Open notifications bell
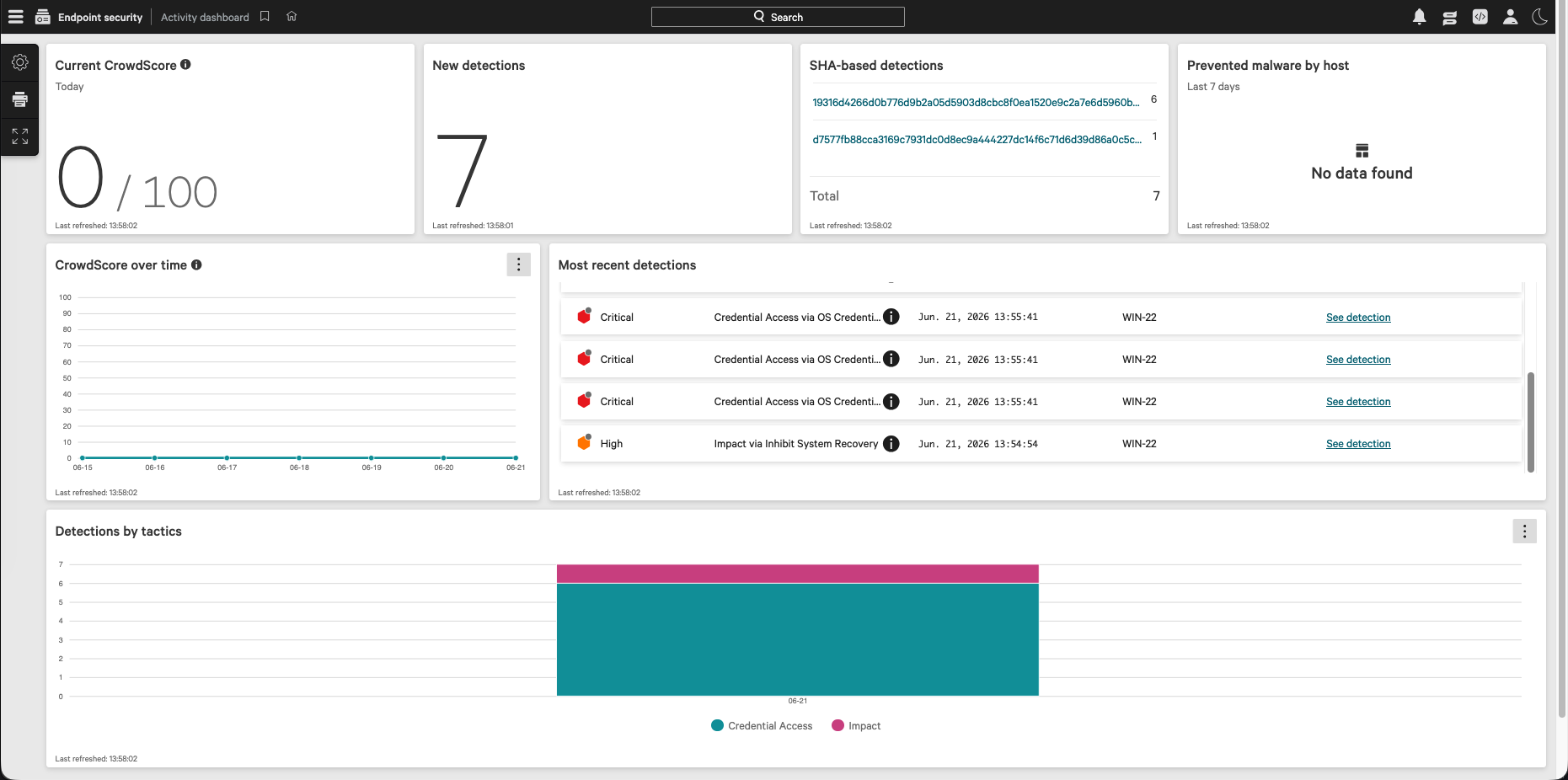The image size is (1568, 780). [1420, 17]
